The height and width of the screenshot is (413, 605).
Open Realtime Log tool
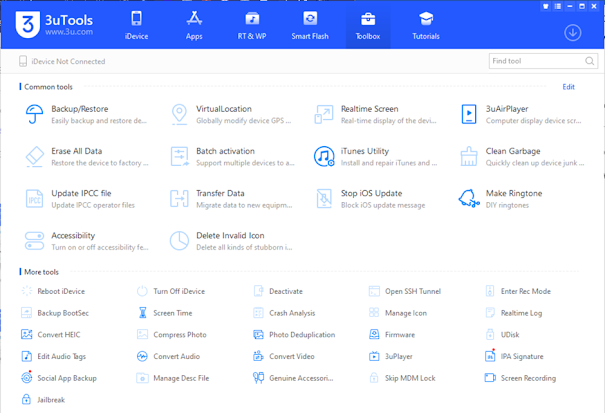pyautogui.click(x=514, y=313)
